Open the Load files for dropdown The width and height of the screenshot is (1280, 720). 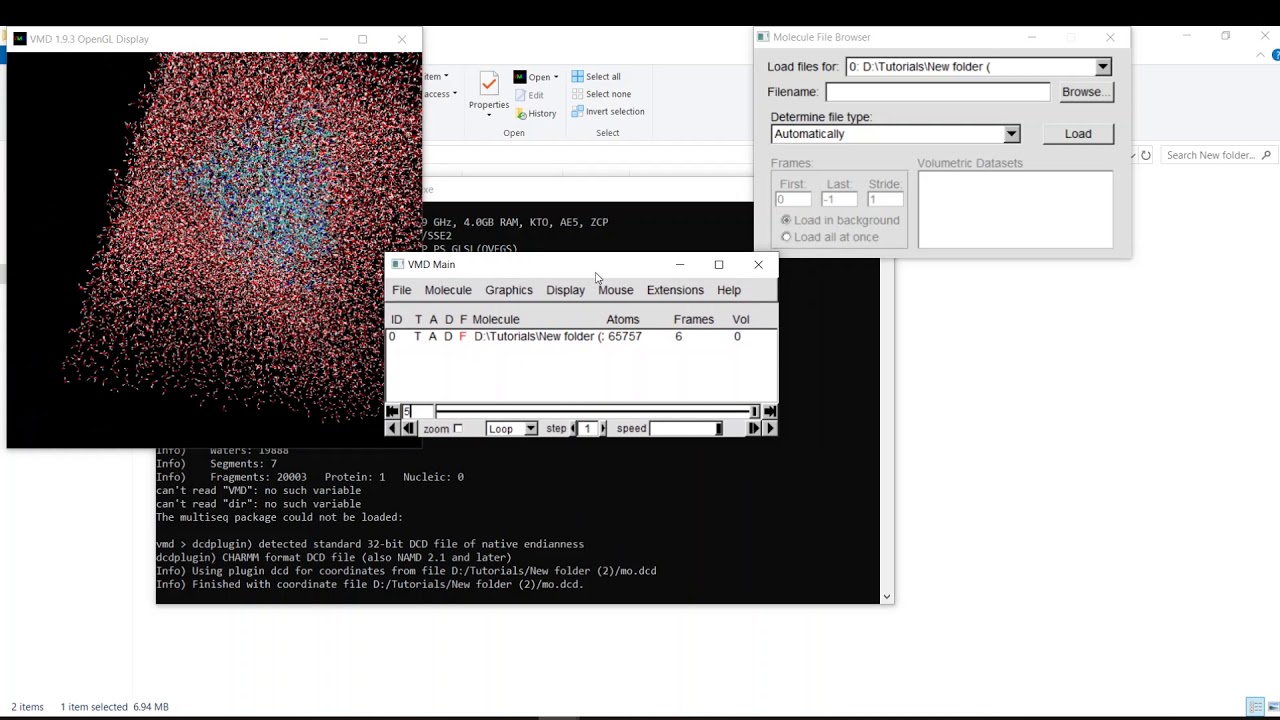pos(979,67)
